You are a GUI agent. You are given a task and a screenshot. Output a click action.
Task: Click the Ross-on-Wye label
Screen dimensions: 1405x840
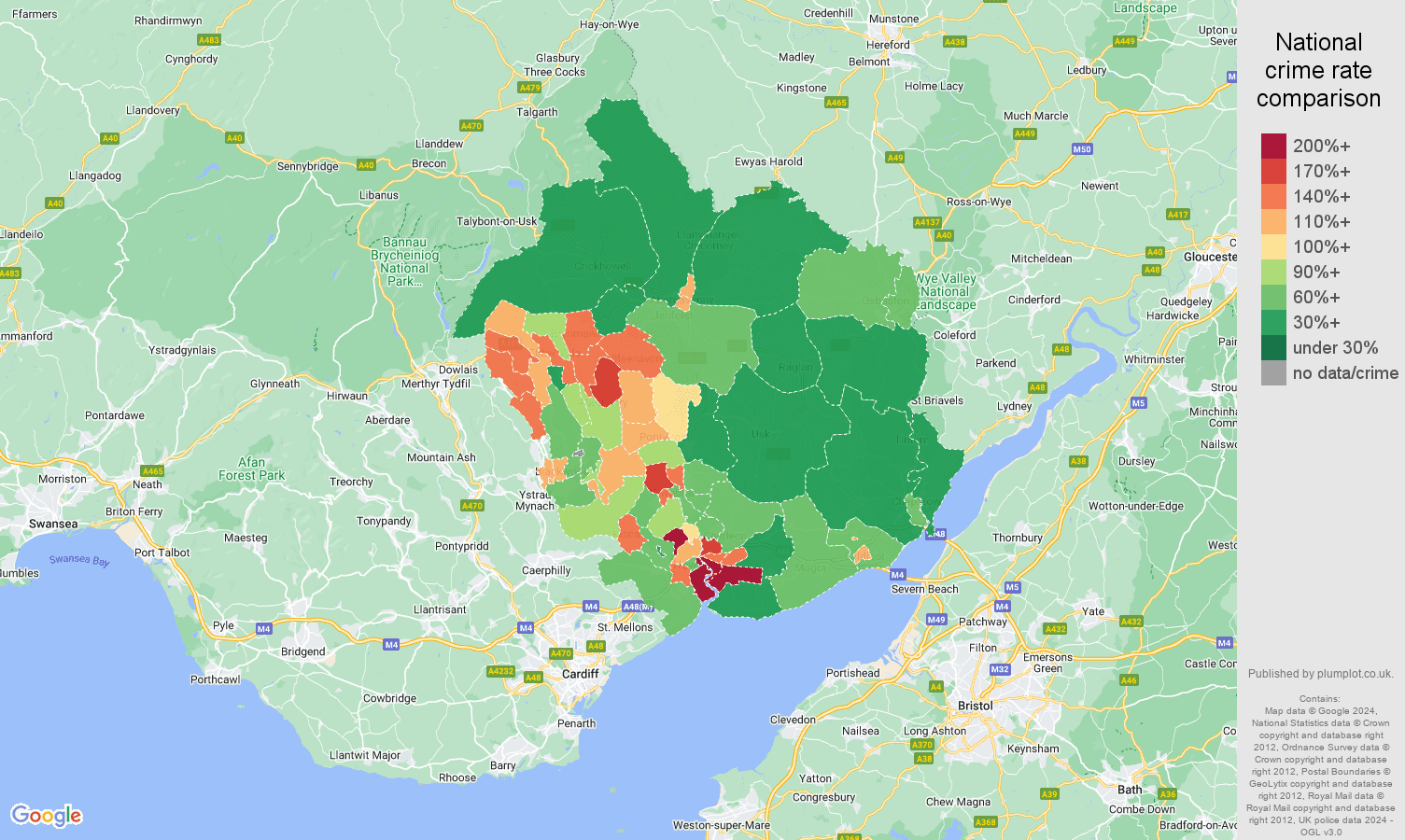pos(978,202)
